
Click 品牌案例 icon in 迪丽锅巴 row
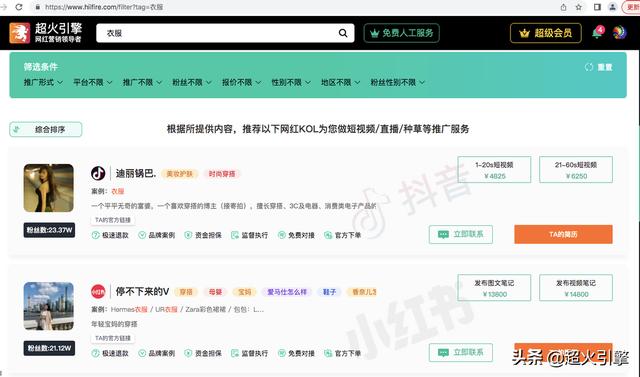[142, 235]
